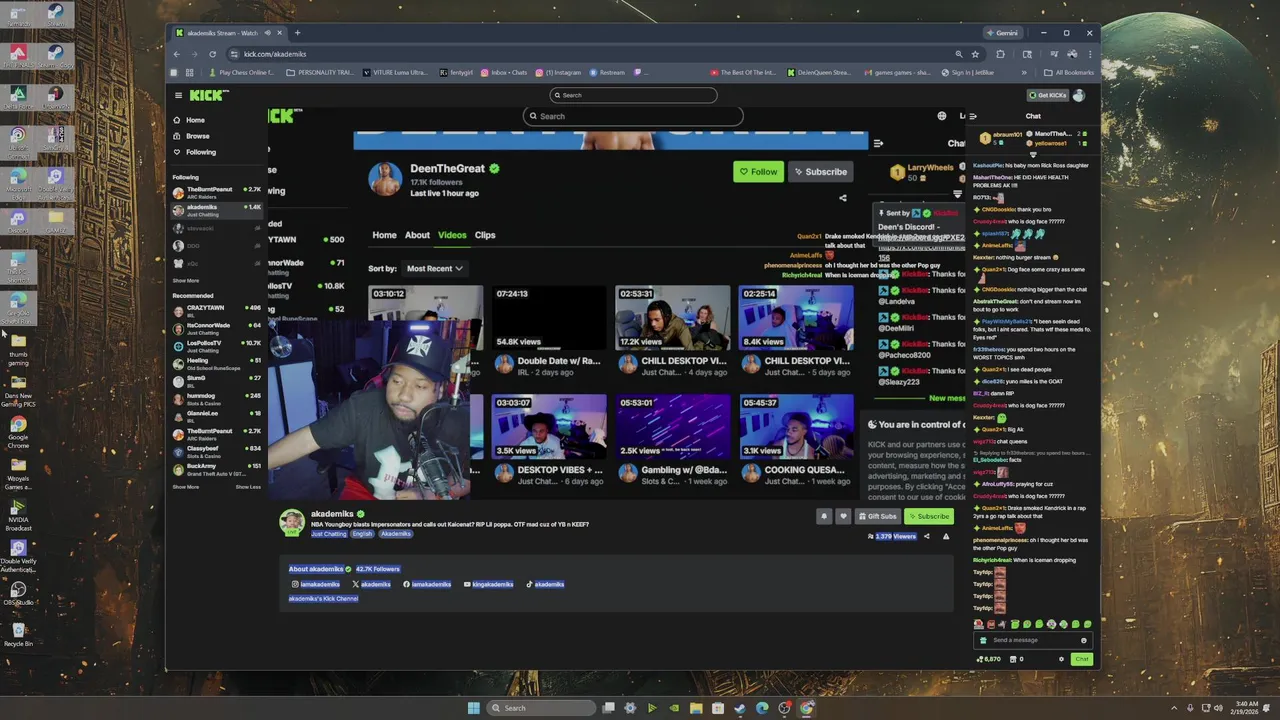Open the Sort by Most Recent dropdown
Image resolution: width=1280 pixels, height=720 pixels.
434,268
